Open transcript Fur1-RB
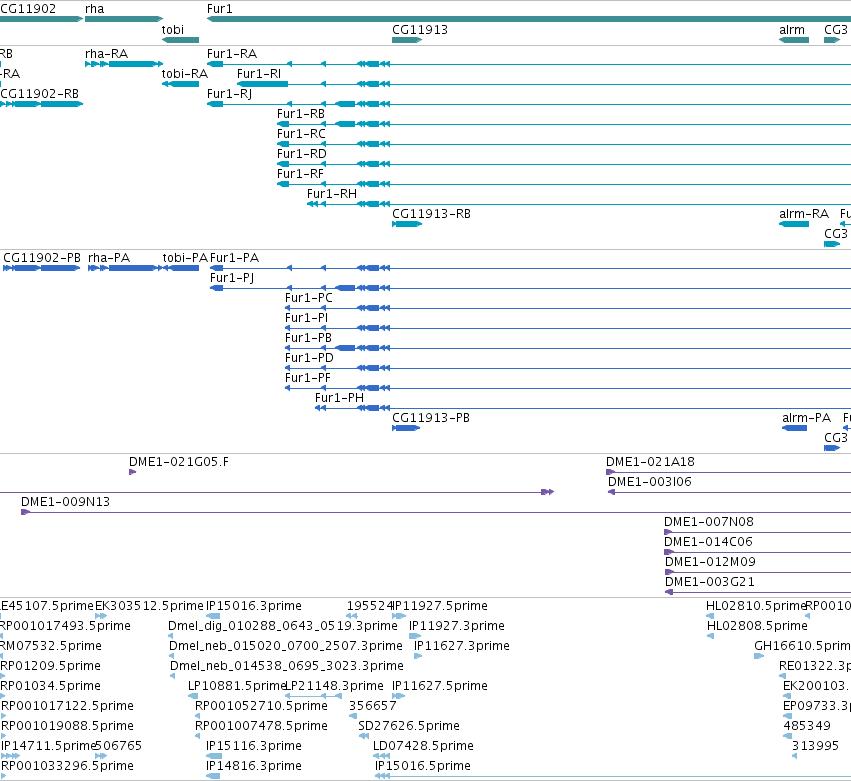 [301, 114]
